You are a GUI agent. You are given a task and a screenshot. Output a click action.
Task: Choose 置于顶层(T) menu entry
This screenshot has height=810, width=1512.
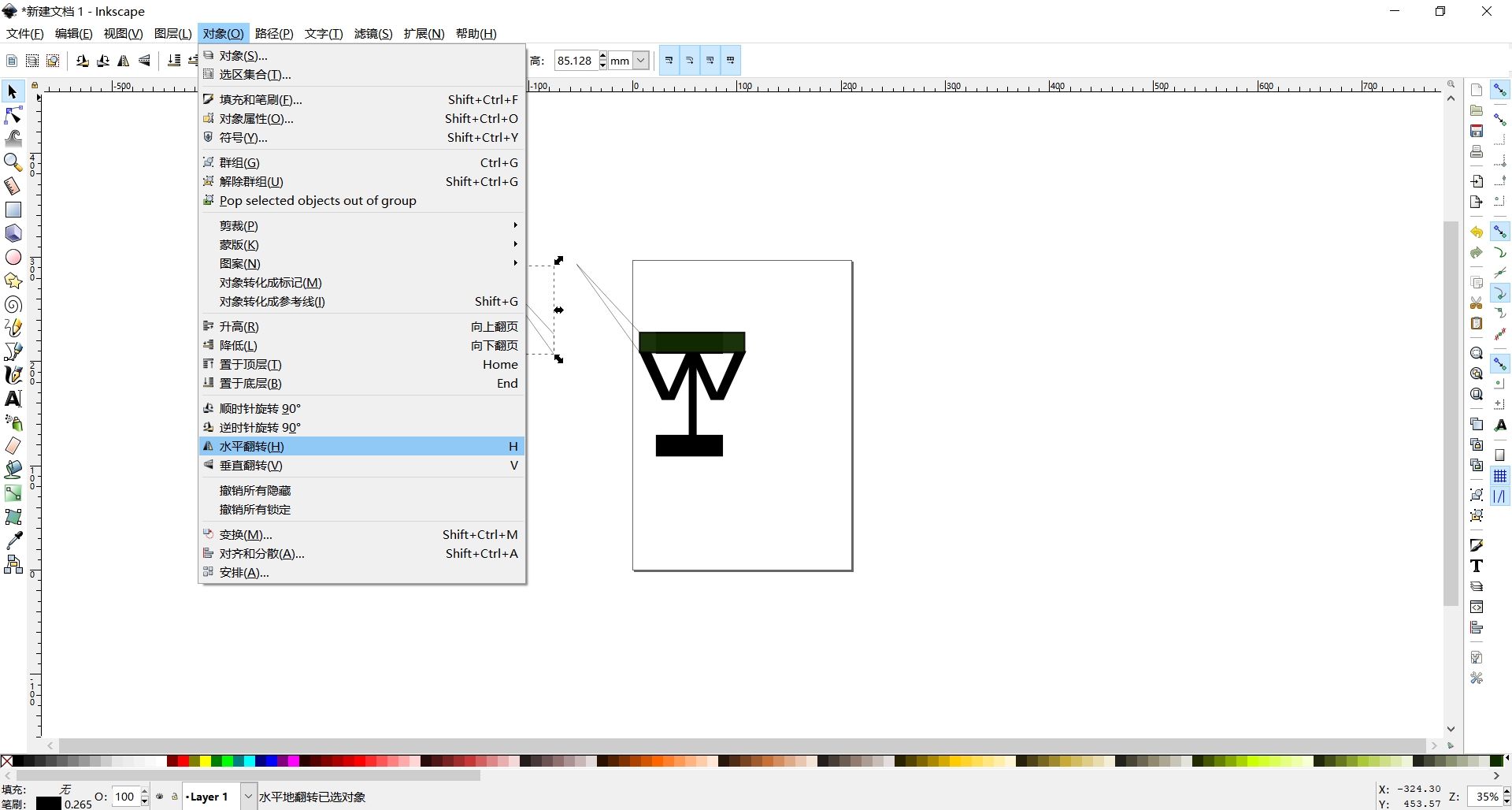click(x=362, y=364)
